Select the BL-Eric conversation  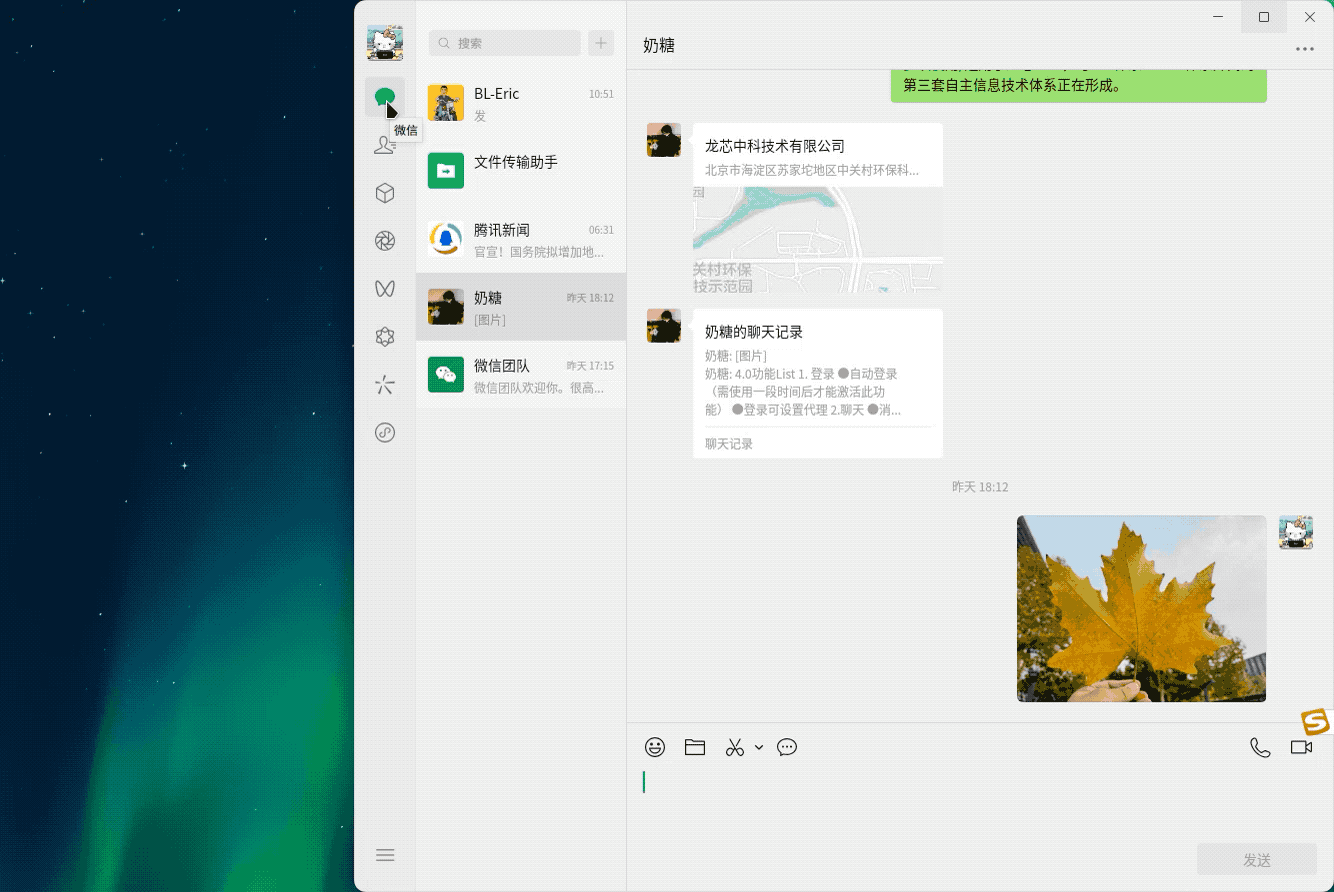tap(521, 103)
